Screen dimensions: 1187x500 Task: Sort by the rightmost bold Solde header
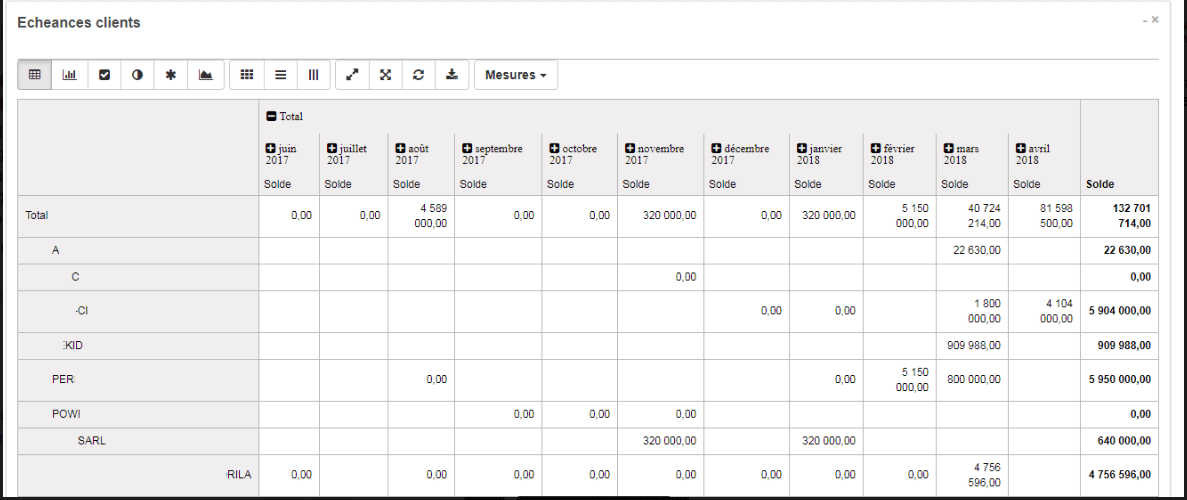point(1100,184)
